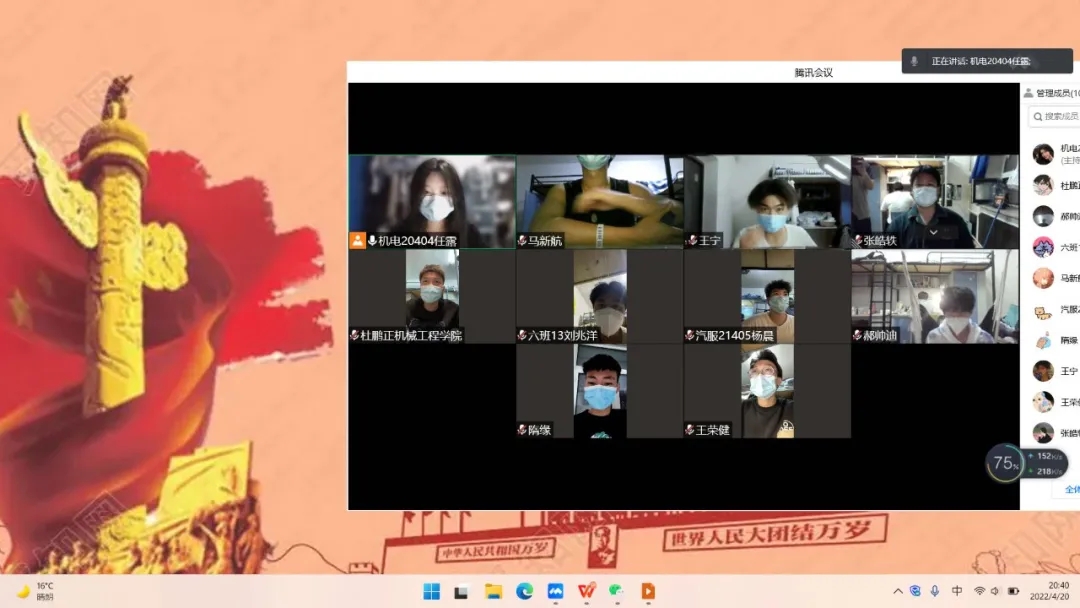This screenshot has height=608, width=1080.
Task: Open Microsoft Edge from the taskbar
Action: pos(524,591)
